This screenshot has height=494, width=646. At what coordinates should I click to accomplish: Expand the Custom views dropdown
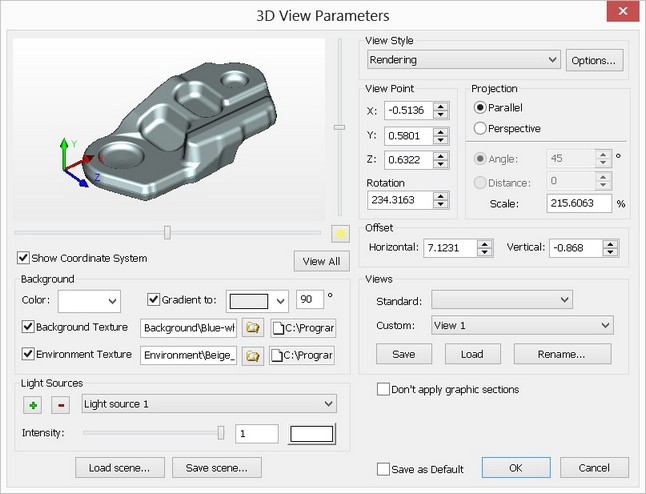coord(521,326)
